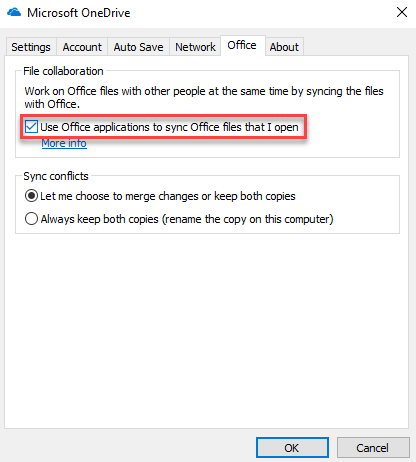Confirm changes with the OK button

(292, 448)
